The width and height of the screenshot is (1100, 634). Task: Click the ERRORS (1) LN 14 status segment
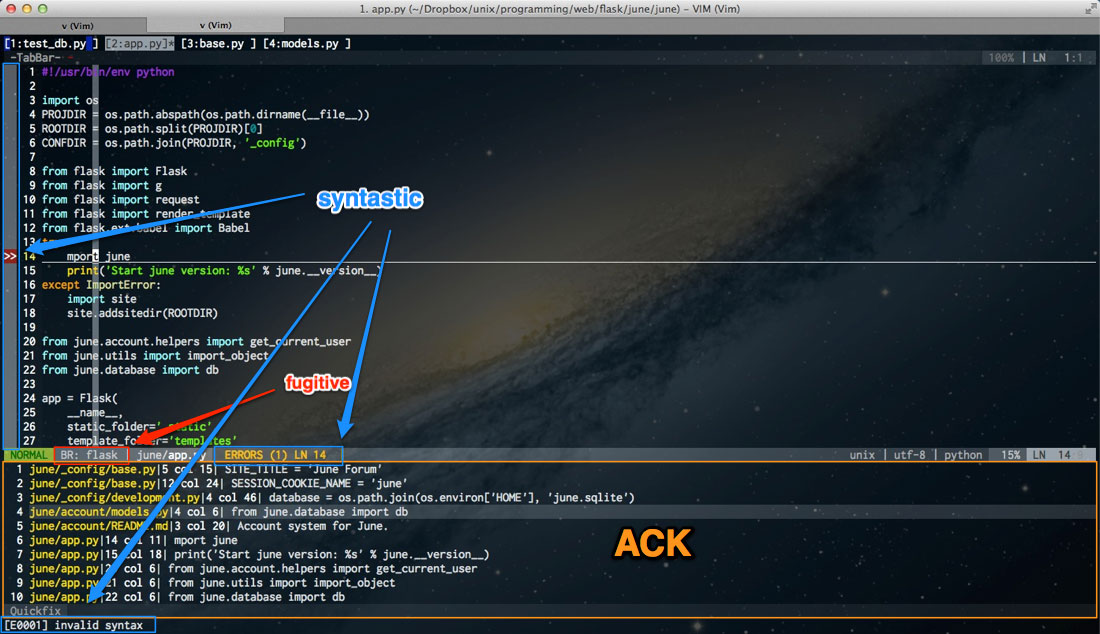click(277, 455)
